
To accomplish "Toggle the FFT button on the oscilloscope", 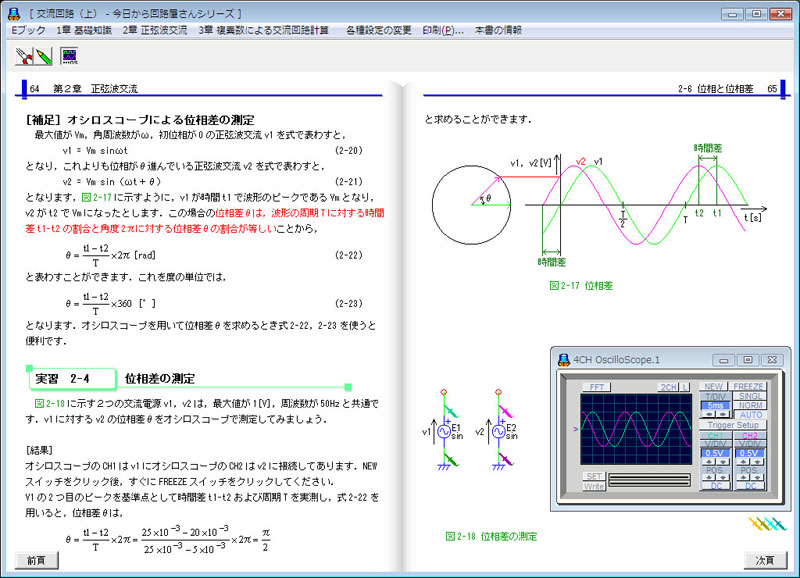I will point(596,387).
